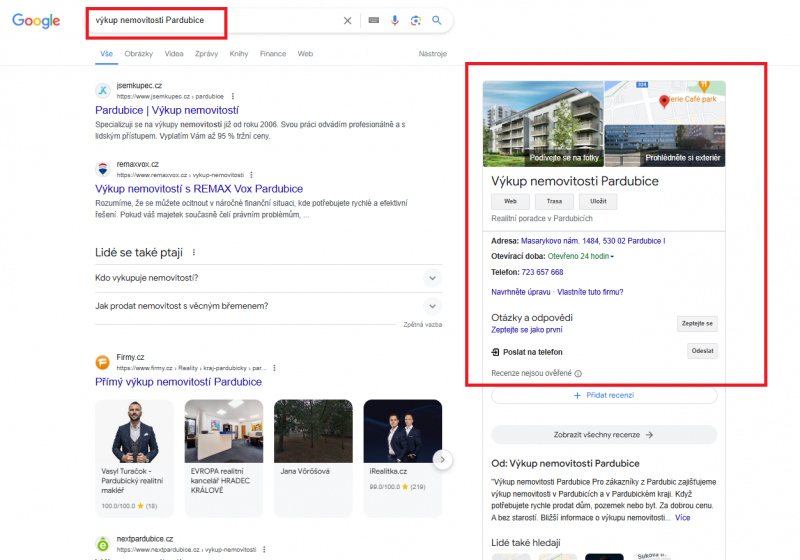The image size is (800, 560).
Task: Click the Web button in business panel
Action: 510,201
